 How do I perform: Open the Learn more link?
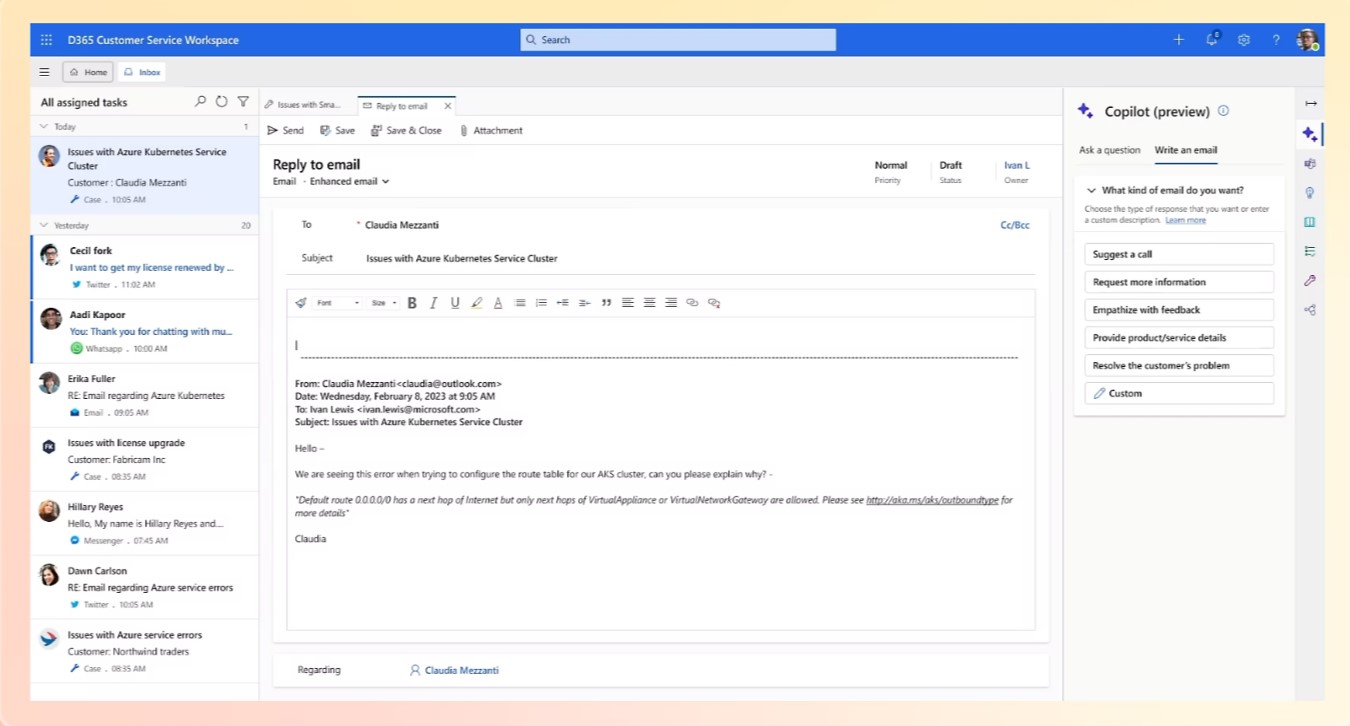tap(1185, 220)
